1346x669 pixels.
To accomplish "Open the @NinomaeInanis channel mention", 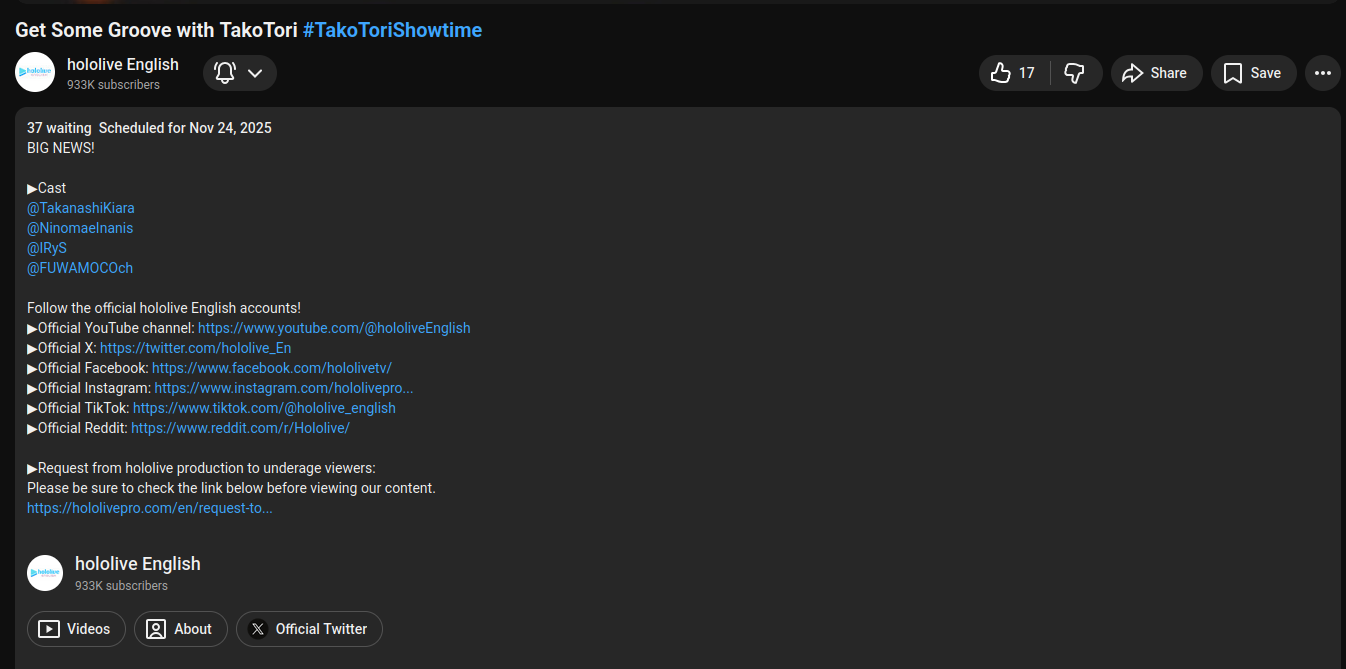I will (x=80, y=228).
